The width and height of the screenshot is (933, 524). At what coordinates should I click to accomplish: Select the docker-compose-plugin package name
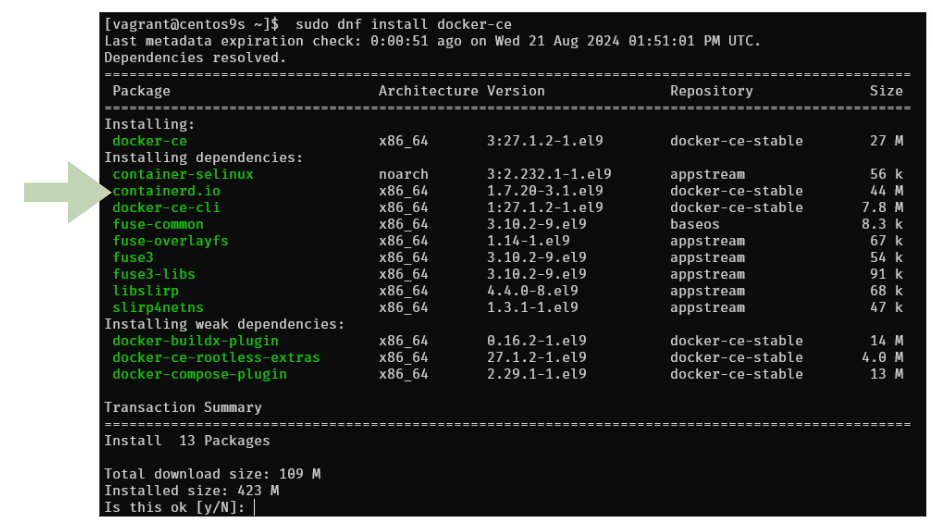point(199,374)
